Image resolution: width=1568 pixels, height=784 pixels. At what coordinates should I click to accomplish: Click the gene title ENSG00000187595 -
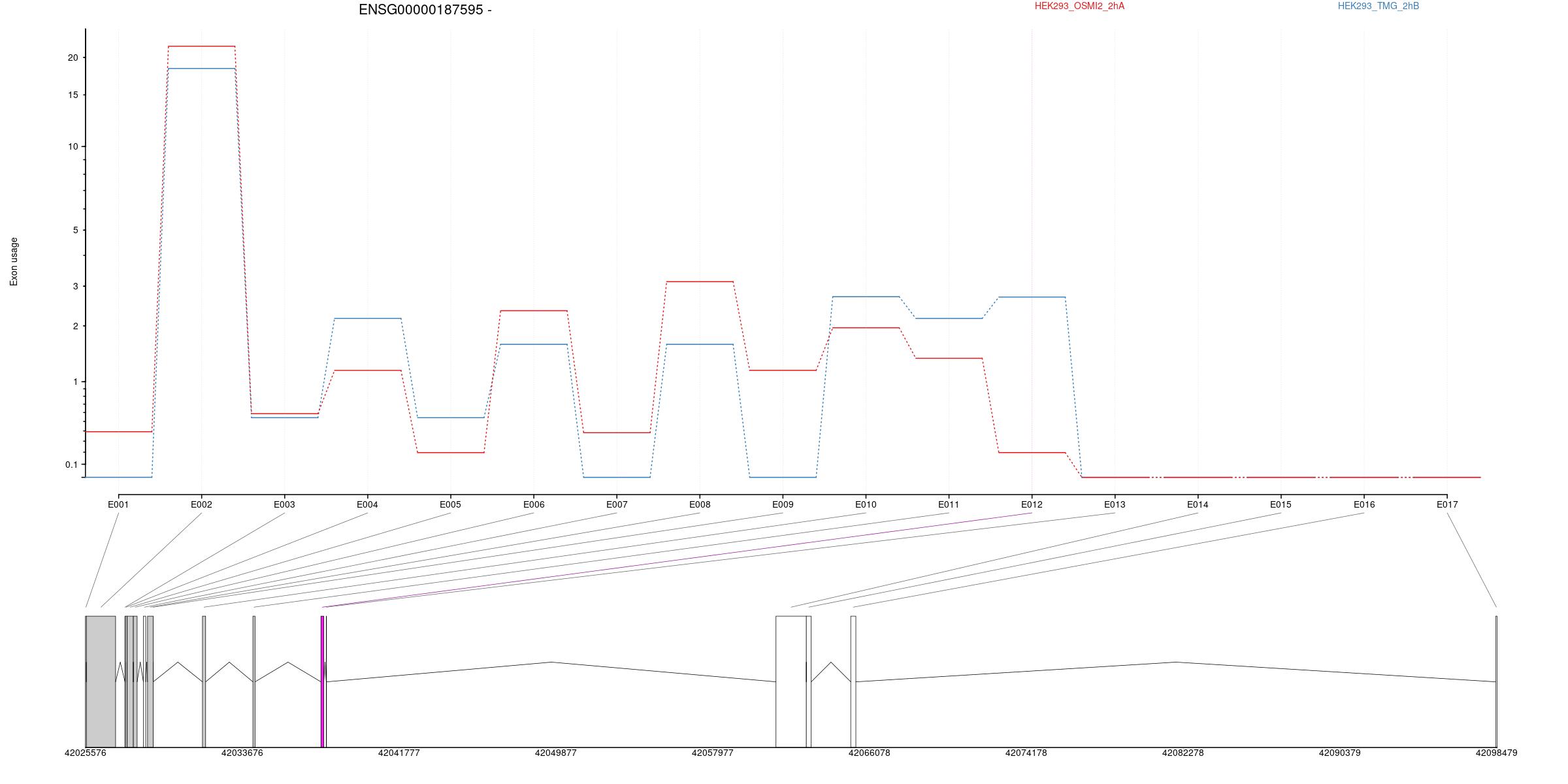425,10
